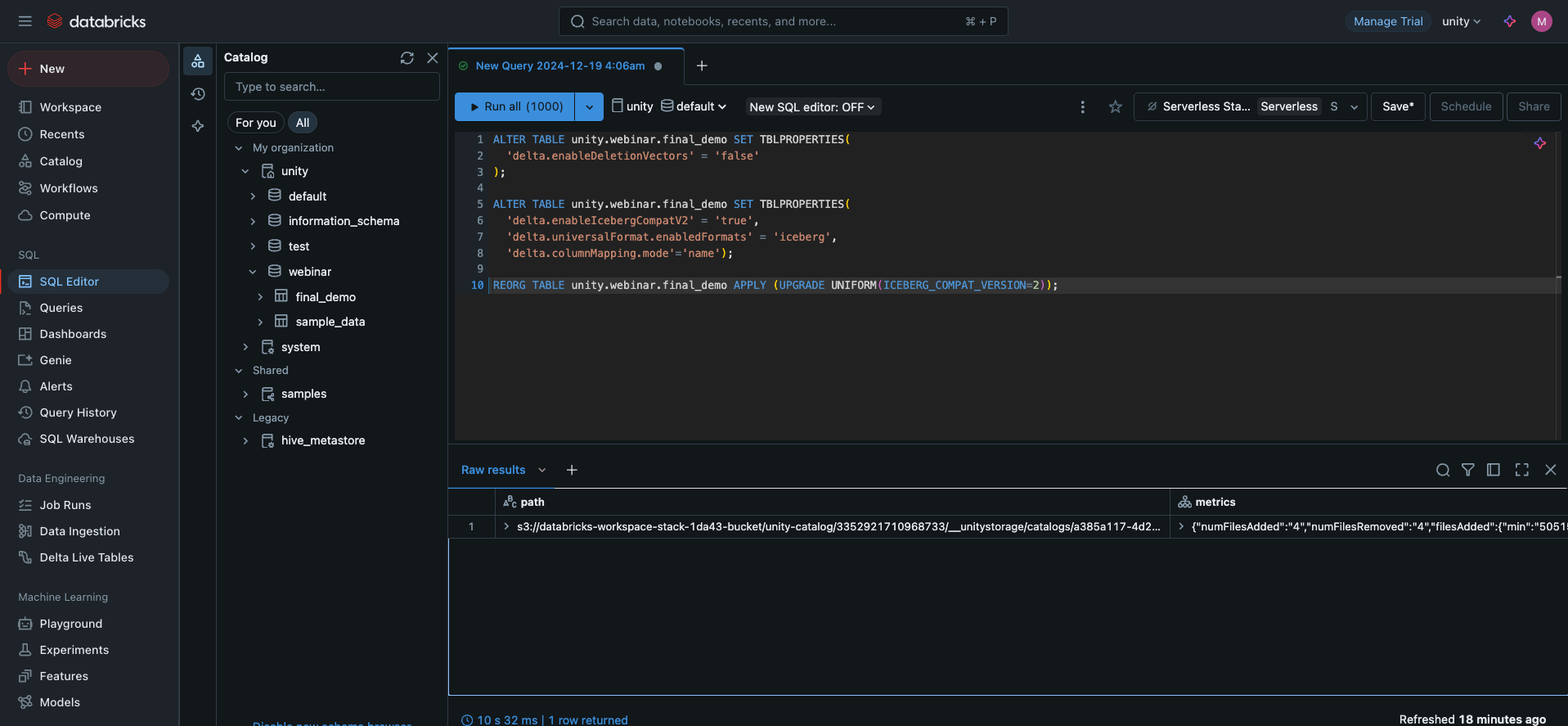Search within the results table
This screenshot has height=726, width=1568.
pyautogui.click(x=1442, y=470)
